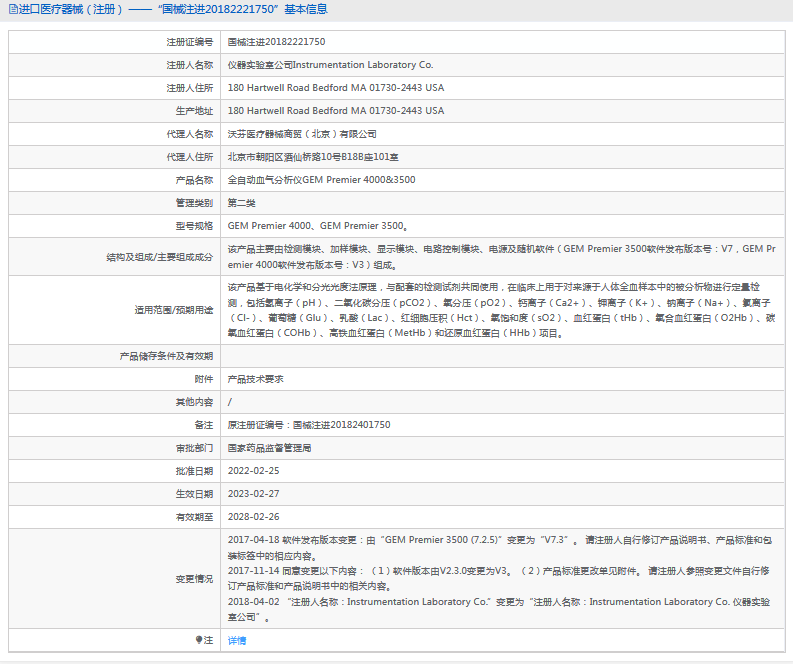Click the 注册人名称 label
The height and width of the screenshot is (664, 793).
coord(190,65)
